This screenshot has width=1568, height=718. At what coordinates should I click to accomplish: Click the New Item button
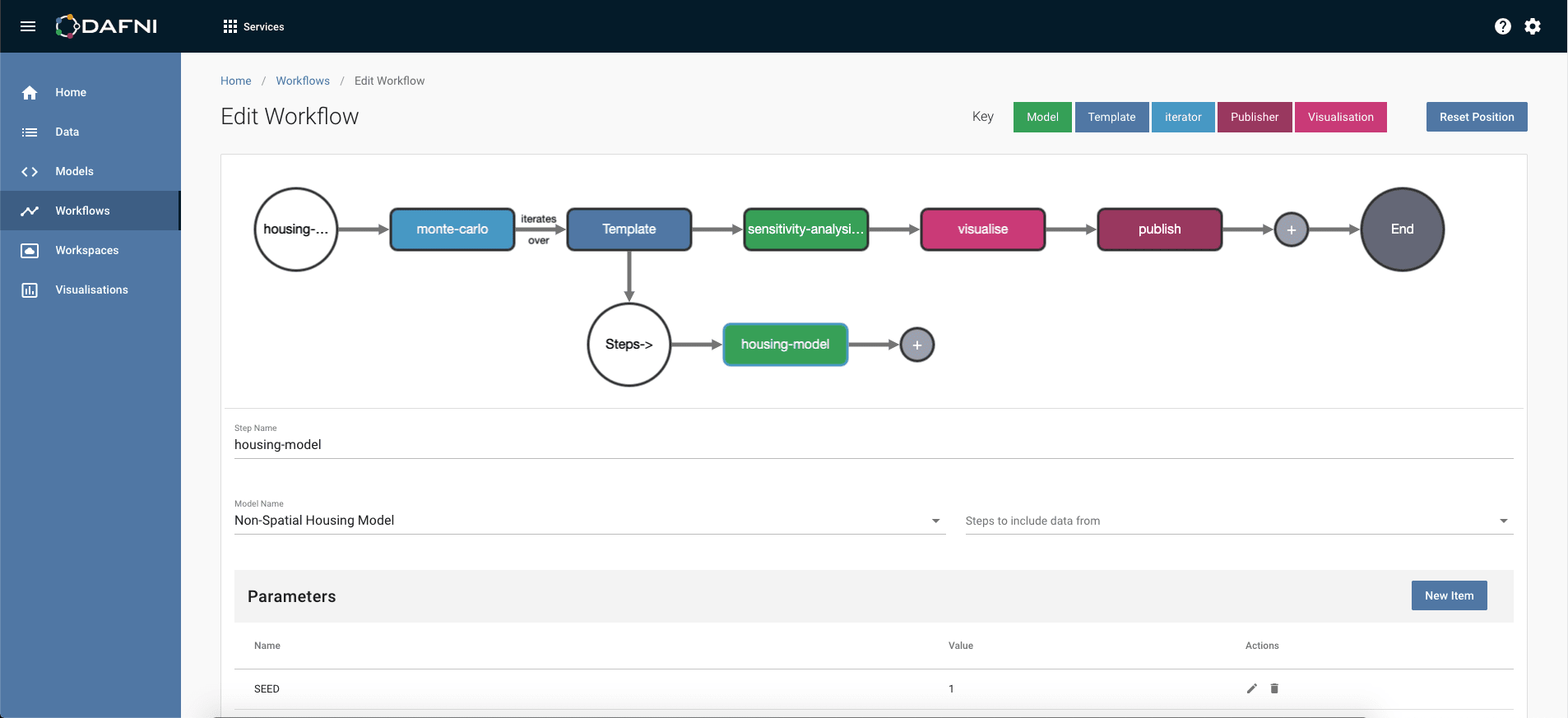pyautogui.click(x=1449, y=595)
